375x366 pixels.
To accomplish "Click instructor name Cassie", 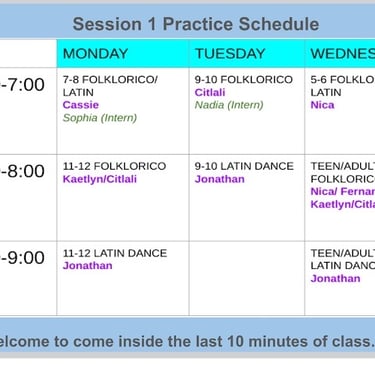I will 81,105.
